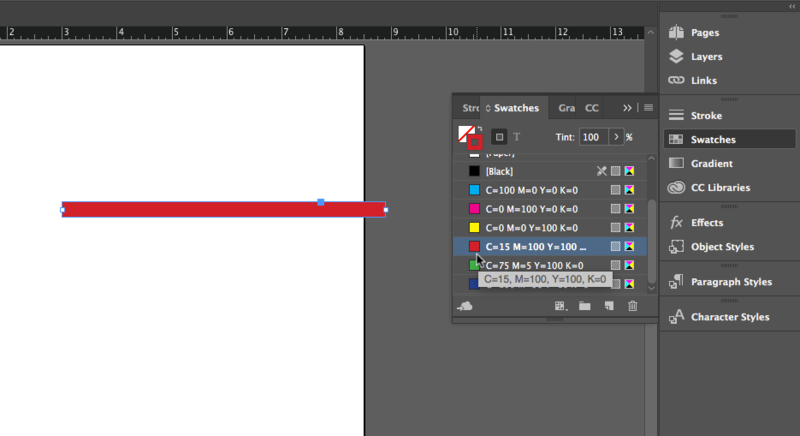800x436 pixels.
Task: Open the CC Libraries panel
Action: coord(720,187)
